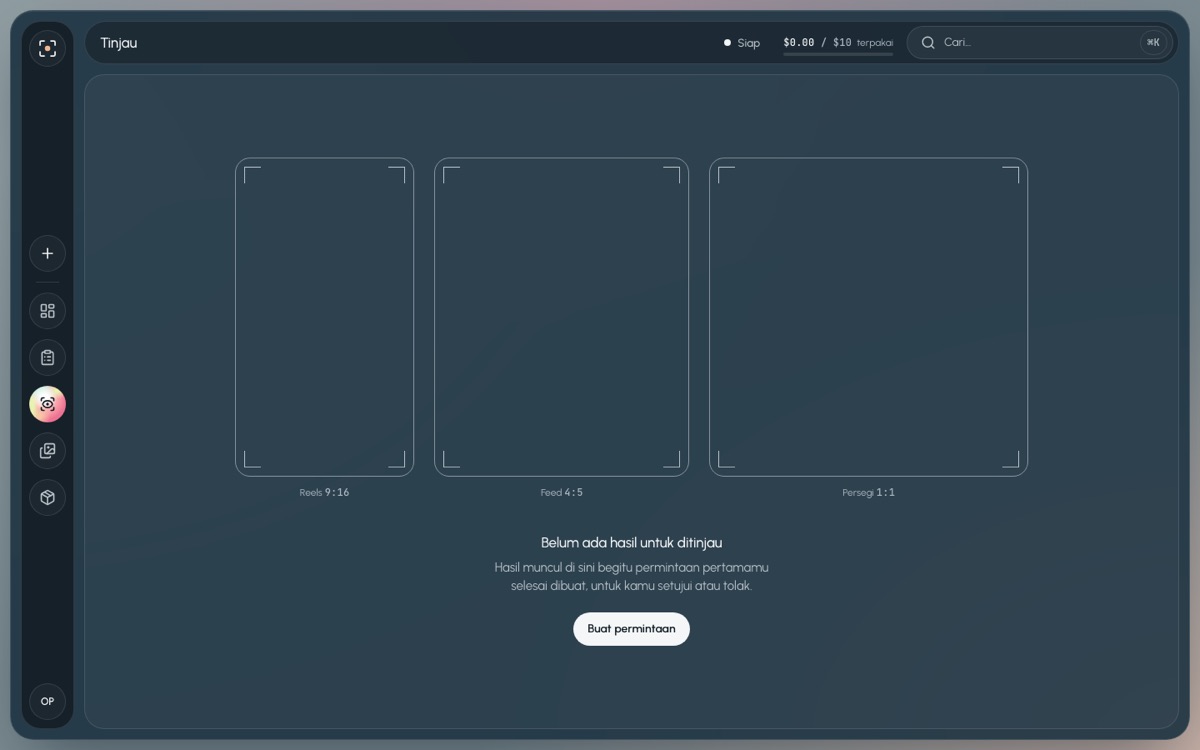
Task: Click the Persegi 1:1 label
Action: (868, 492)
